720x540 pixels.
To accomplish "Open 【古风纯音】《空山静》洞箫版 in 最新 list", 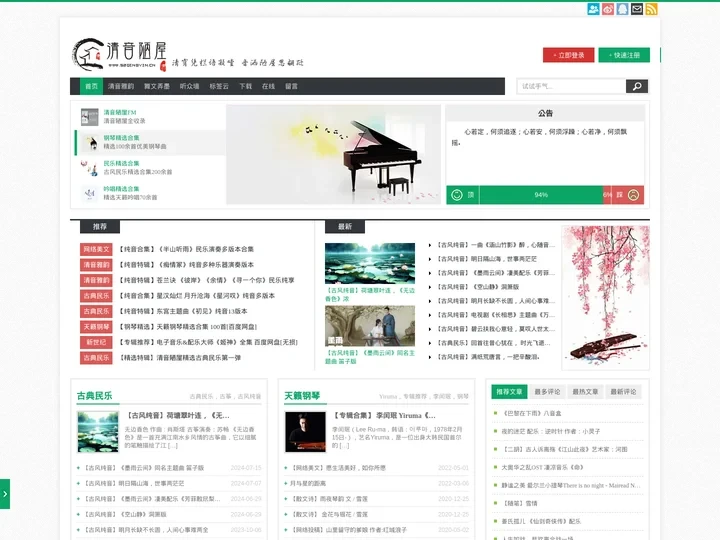I will pyautogui.click(x=478, y=287).
